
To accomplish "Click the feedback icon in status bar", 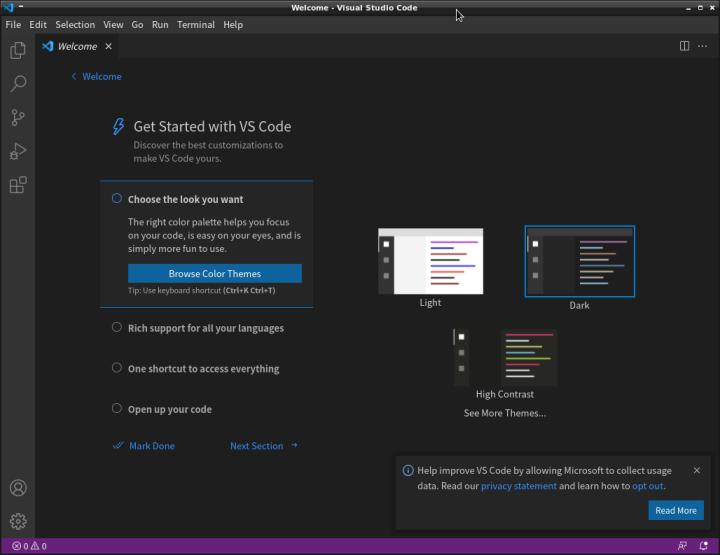I will click(x=682, y=546).
